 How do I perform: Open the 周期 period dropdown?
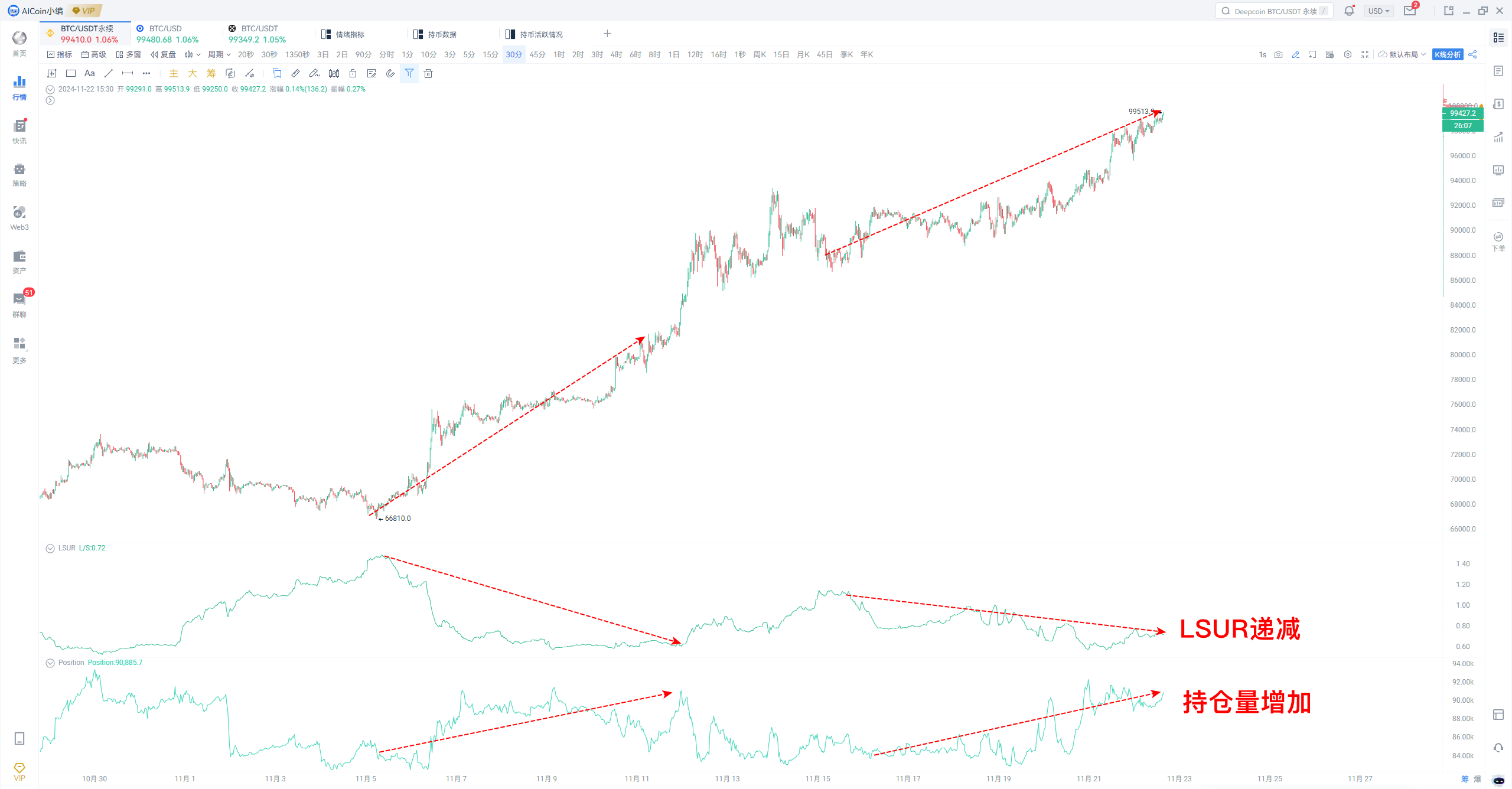point(219,54)
